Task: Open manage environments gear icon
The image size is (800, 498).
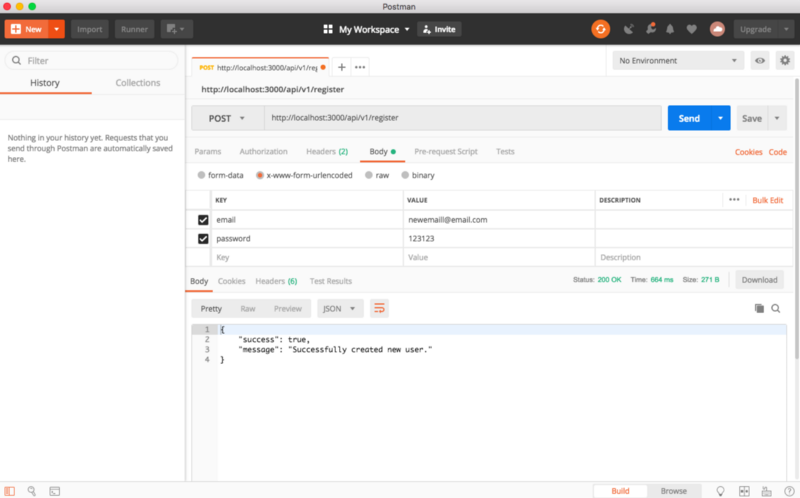Action: 785,61
